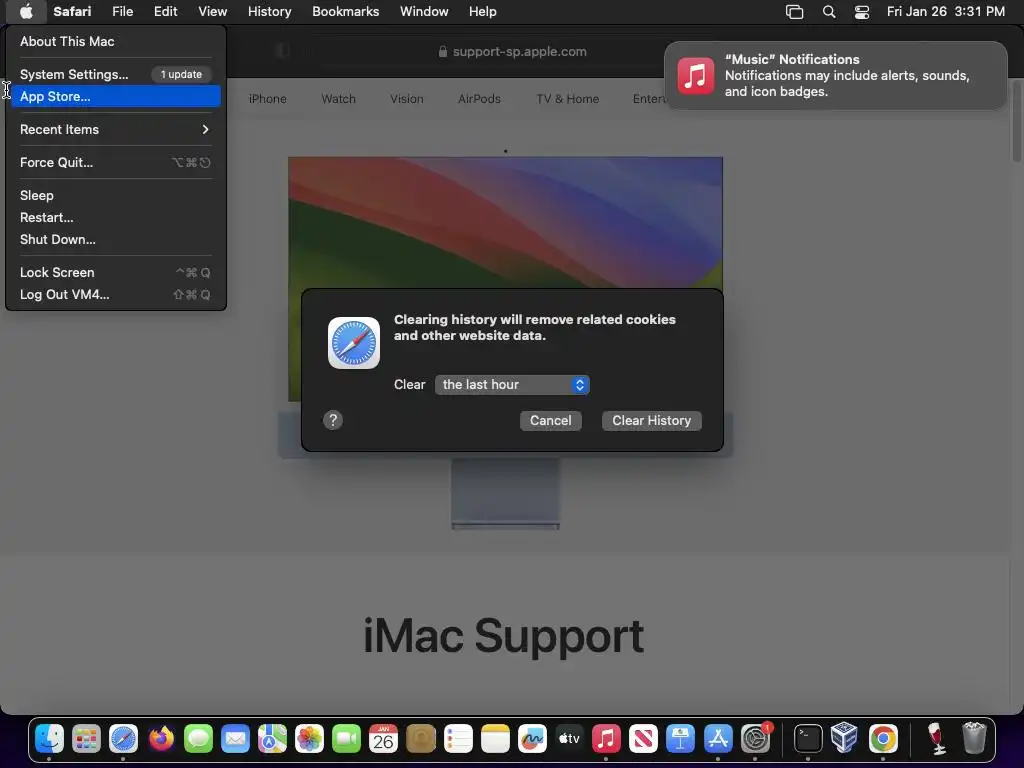Launch Google Chrome from the Dock
The width and height of the screenshot is (1024, 768).
click(x=883, y=739)
